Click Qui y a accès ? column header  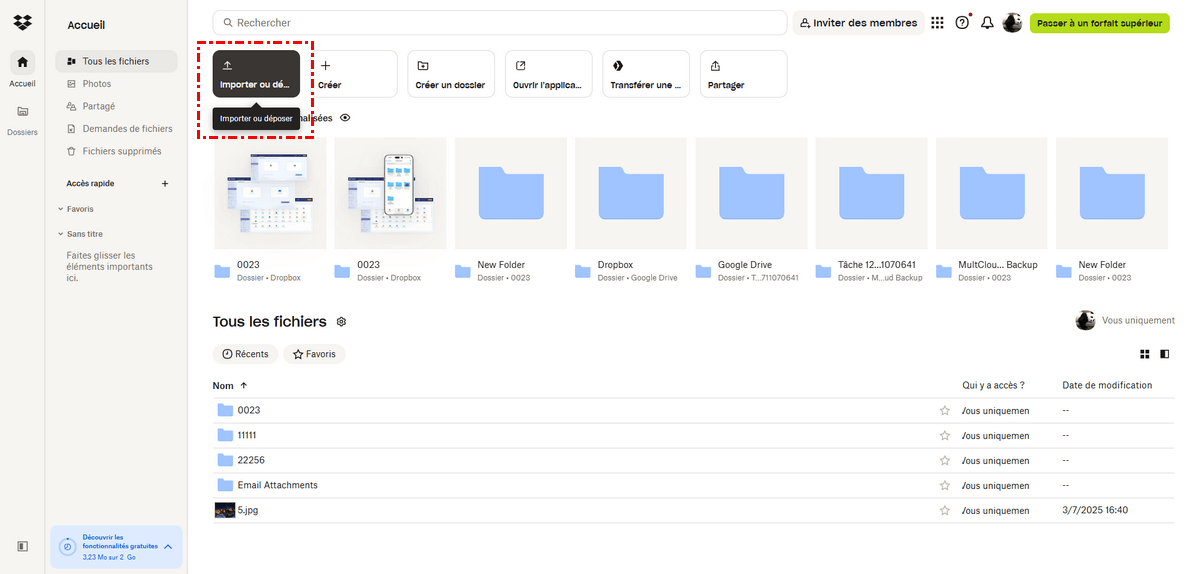[x=993, y=385]
